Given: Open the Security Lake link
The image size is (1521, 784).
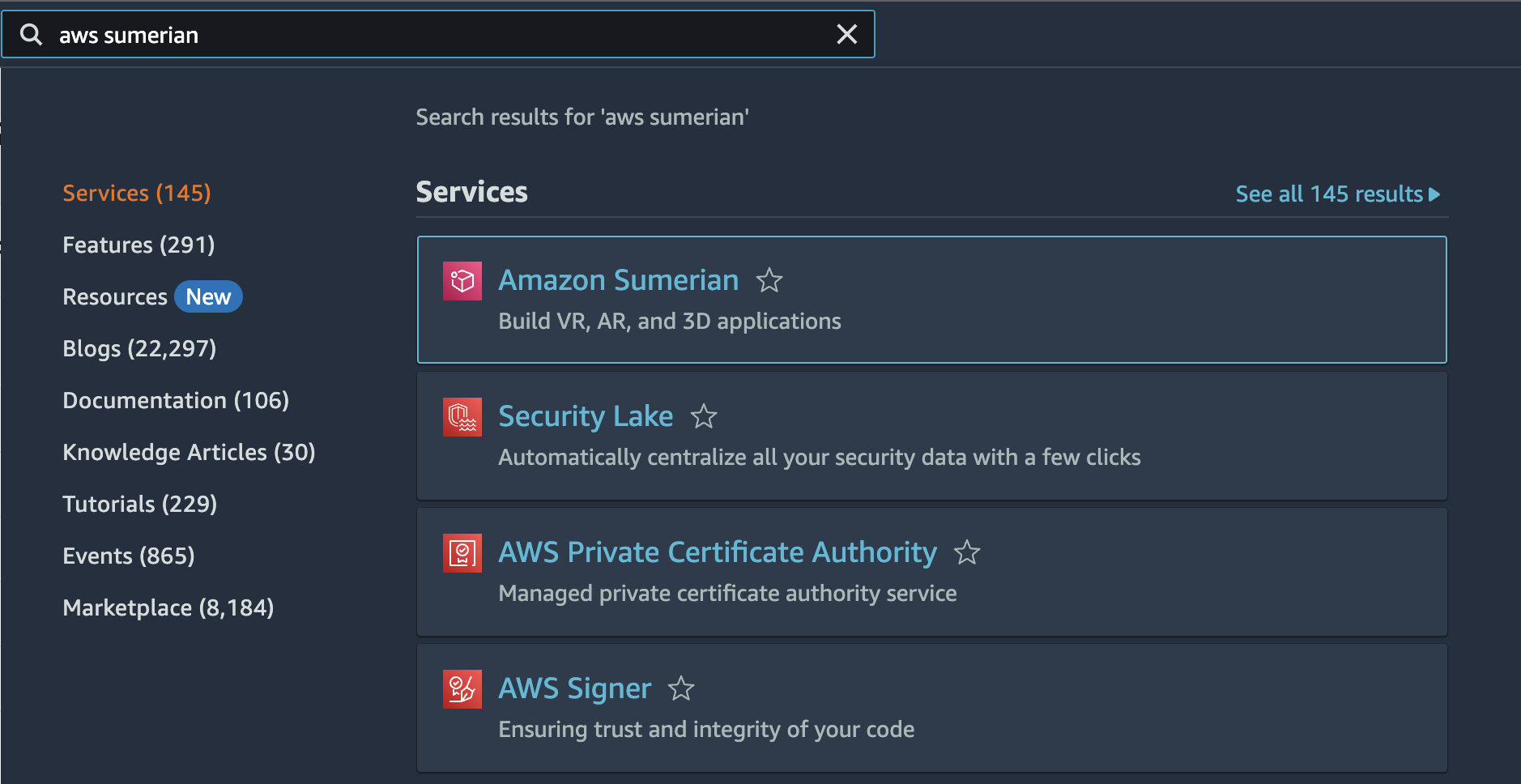Looking at the screenshot, I should click(586, 416).
